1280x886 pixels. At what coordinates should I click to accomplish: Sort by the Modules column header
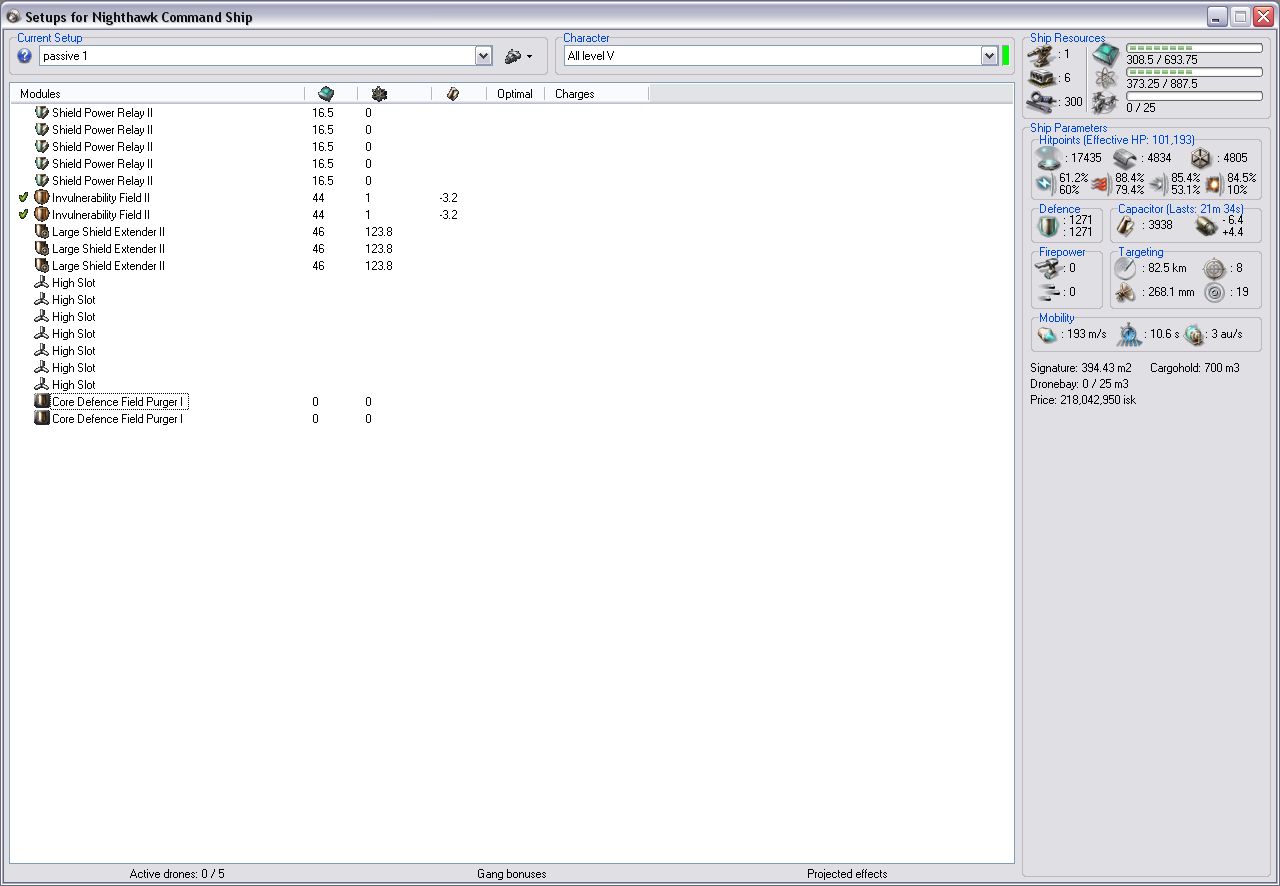[157, 93]
